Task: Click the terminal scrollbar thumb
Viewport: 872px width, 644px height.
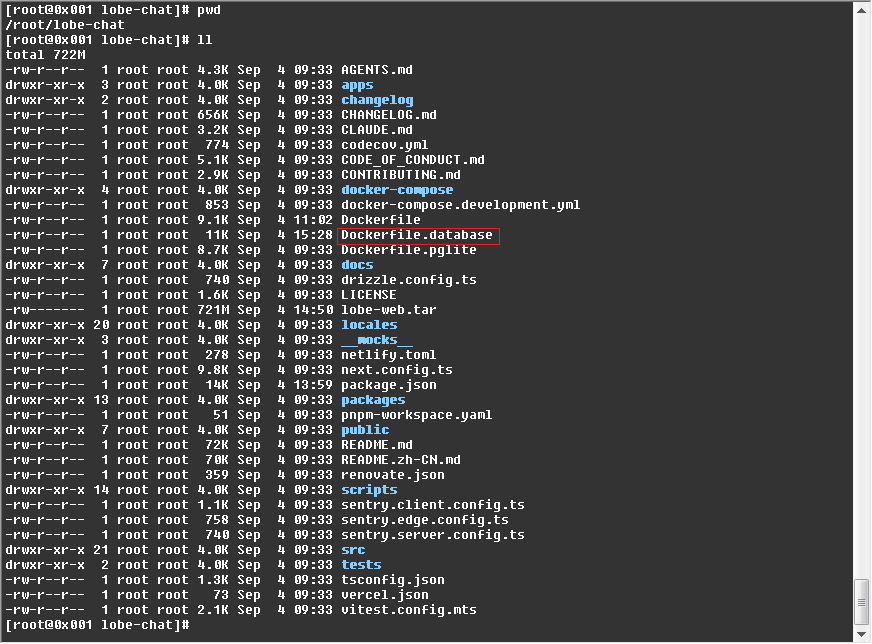Action: pos(861,600)
